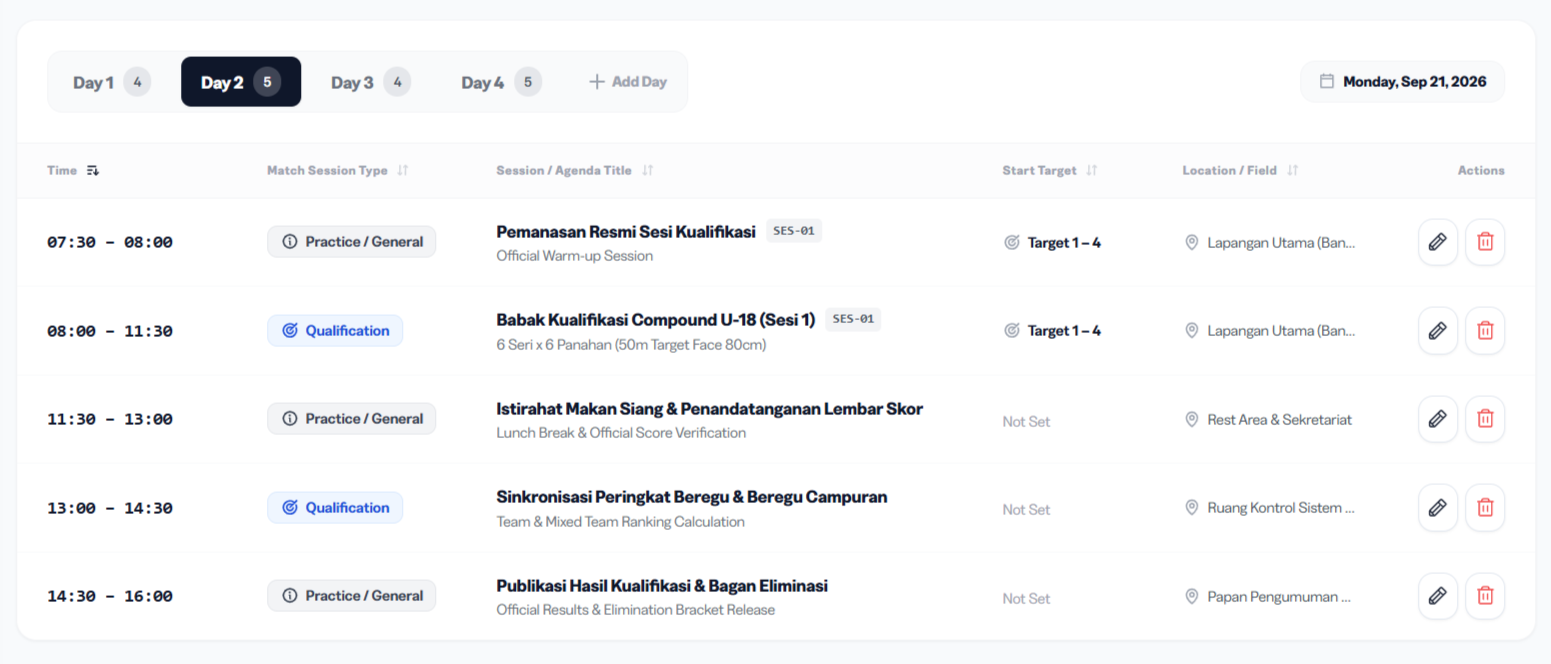Click Target 1 – 4 in the 08:00 row
1551x664 pixels.
click(1052, 330)
